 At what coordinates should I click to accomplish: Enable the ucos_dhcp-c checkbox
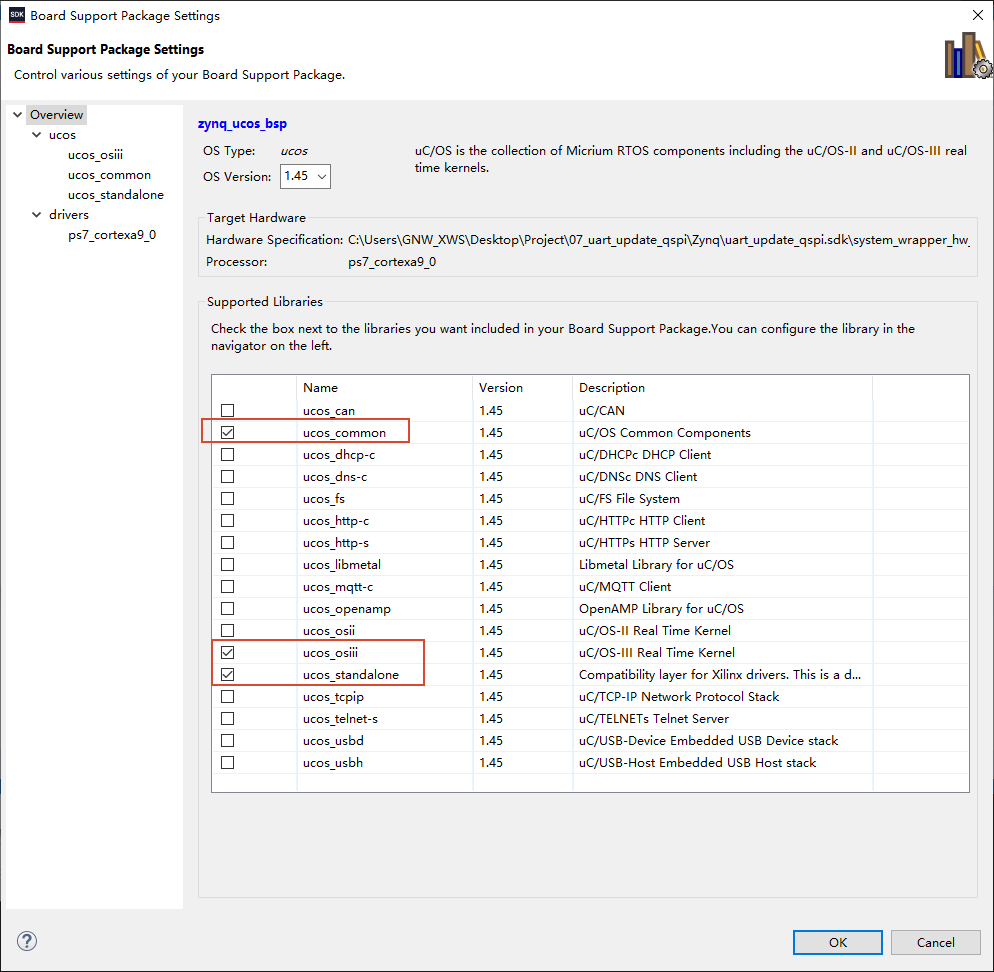pos(228,455)
